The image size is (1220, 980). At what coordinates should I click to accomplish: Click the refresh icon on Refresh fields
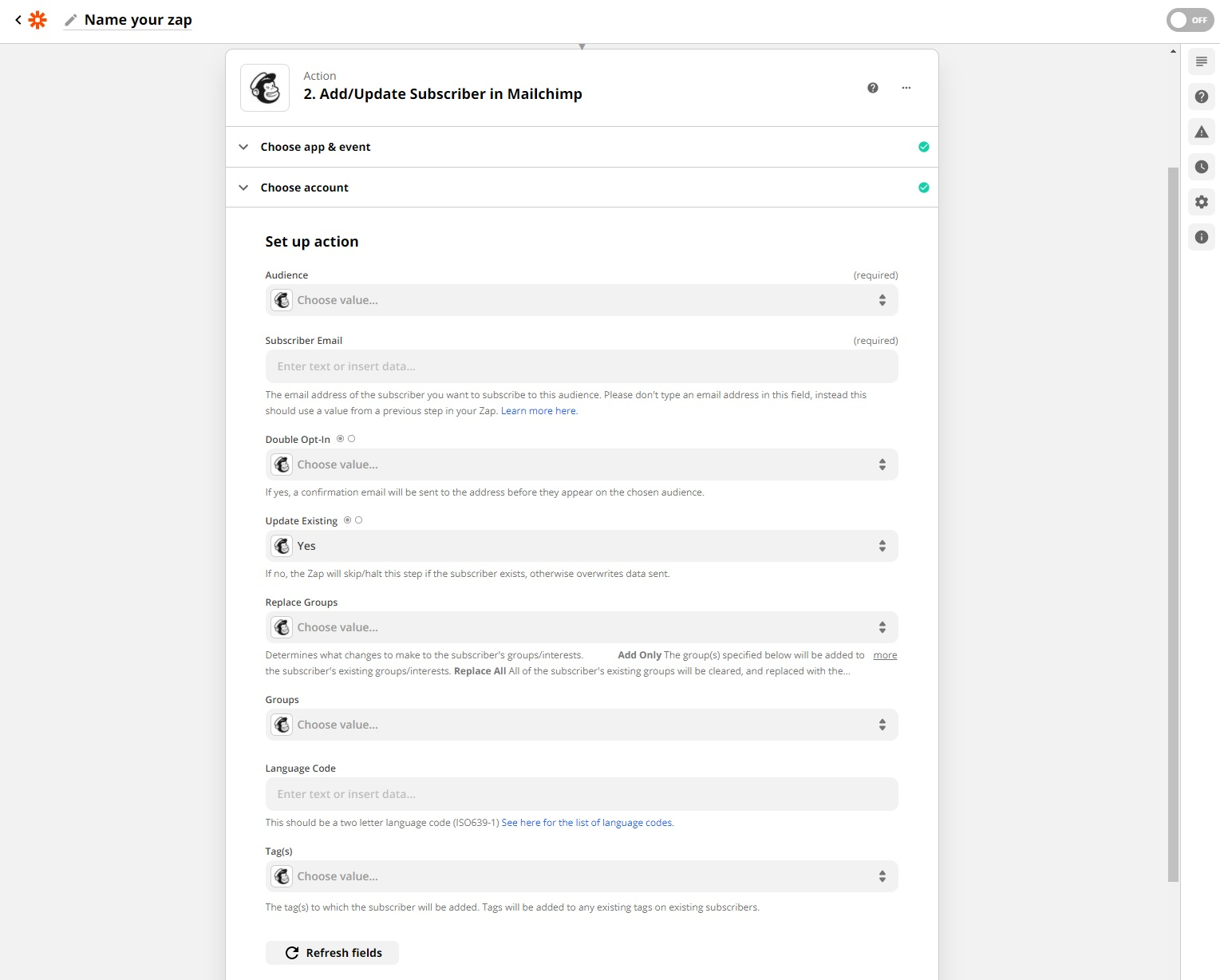pyautogui.click(x=292, y=953)
